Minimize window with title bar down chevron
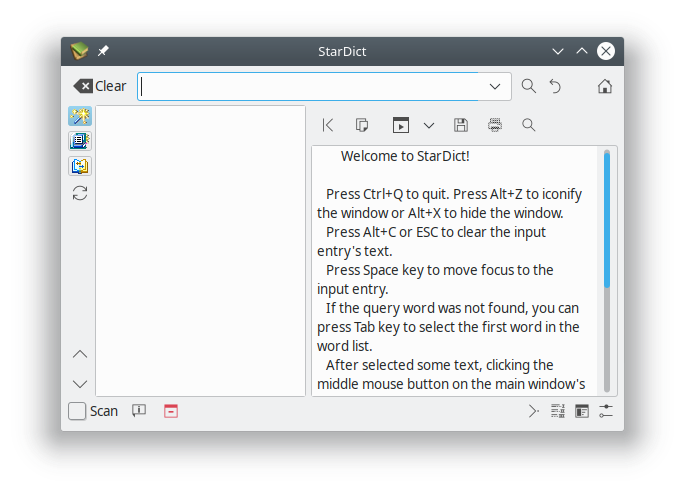Screen dimensions: 685x492 click(557, 51)
